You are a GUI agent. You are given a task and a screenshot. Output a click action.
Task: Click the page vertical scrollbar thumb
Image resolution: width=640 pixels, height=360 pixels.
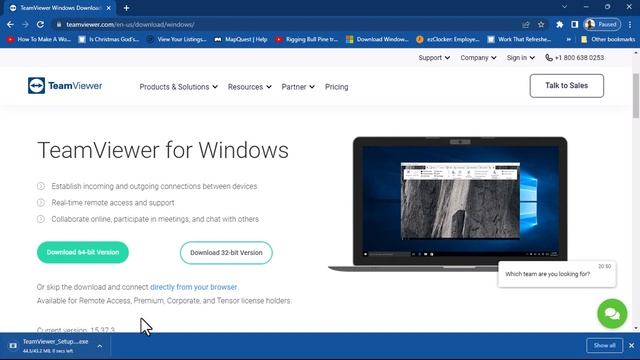pyautogui.click(x=636, y=96)
